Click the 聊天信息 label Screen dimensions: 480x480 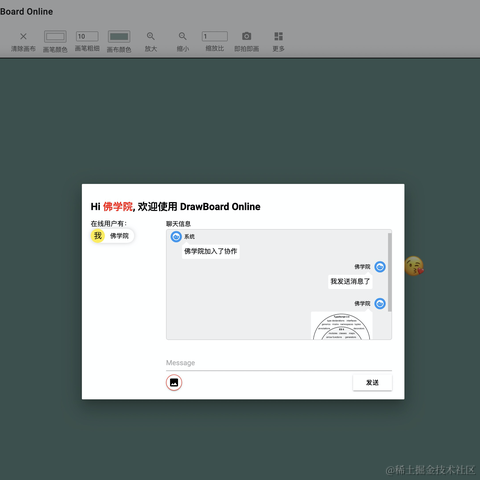click(178, 224)
